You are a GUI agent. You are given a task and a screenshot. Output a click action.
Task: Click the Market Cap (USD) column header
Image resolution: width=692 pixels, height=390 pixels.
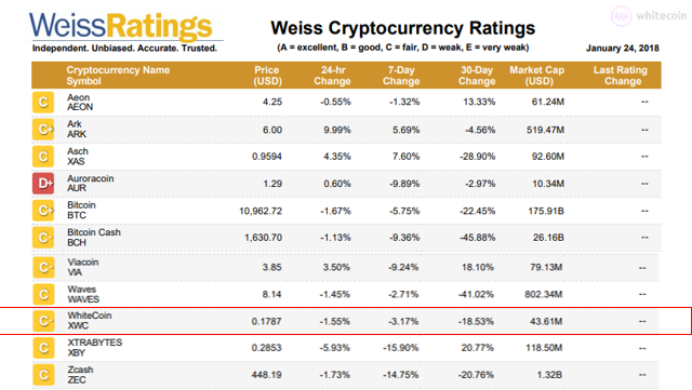pos(537,75)
